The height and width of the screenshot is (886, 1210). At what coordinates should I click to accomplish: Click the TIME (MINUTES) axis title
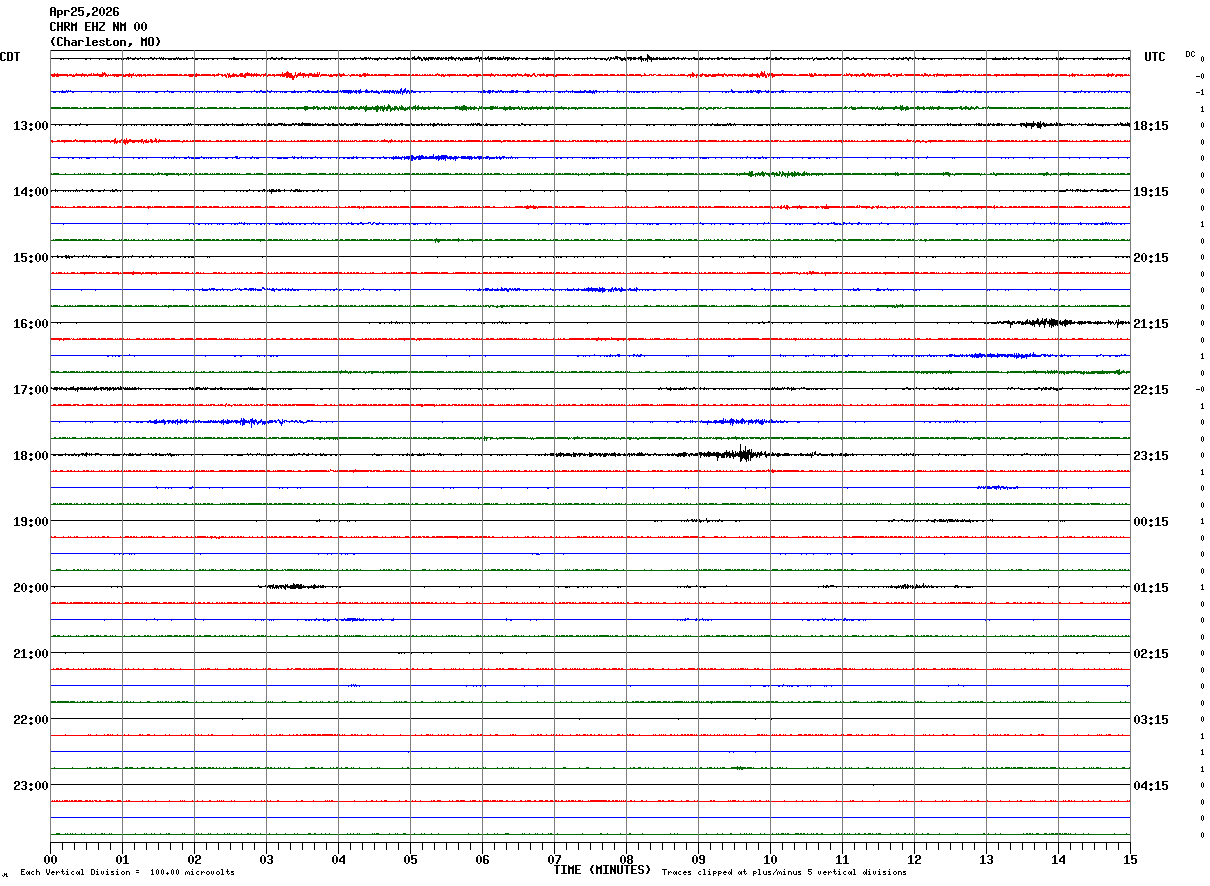[x=602, y=870]
